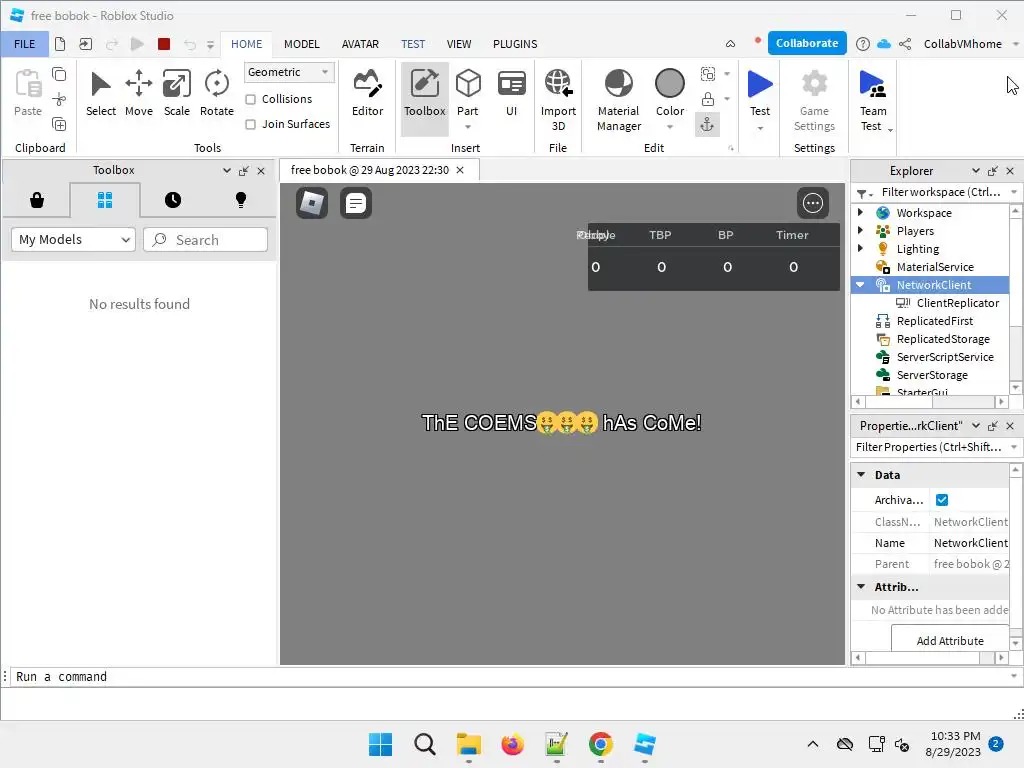Open the chat icon in viewport
Screen dimensions: 1024x768
(356, 203)
